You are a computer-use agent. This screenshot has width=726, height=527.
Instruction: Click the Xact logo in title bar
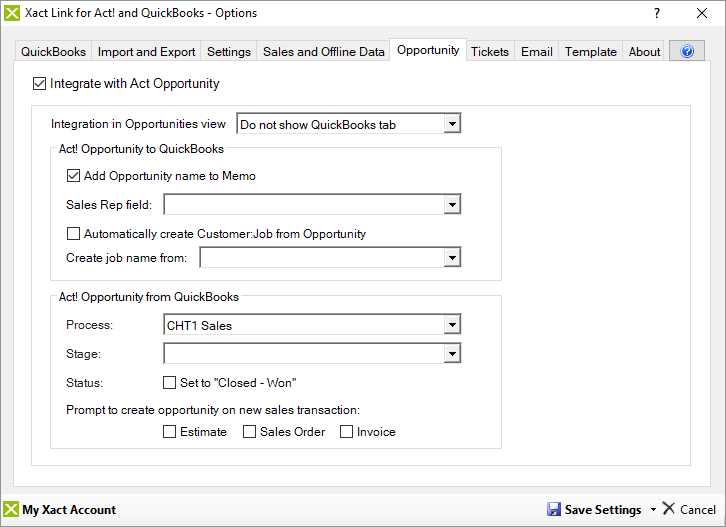point(12,13)
